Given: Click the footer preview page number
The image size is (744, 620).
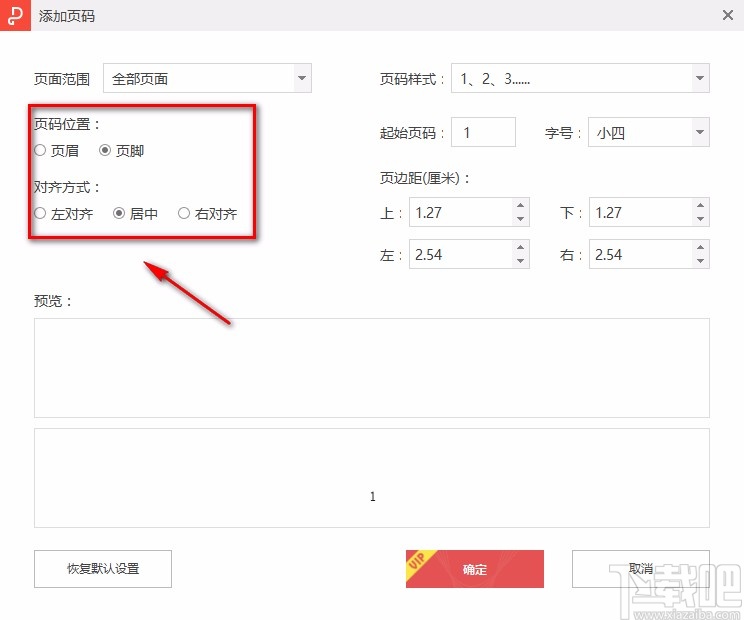Looking at the screenshot, I should 373,496.
